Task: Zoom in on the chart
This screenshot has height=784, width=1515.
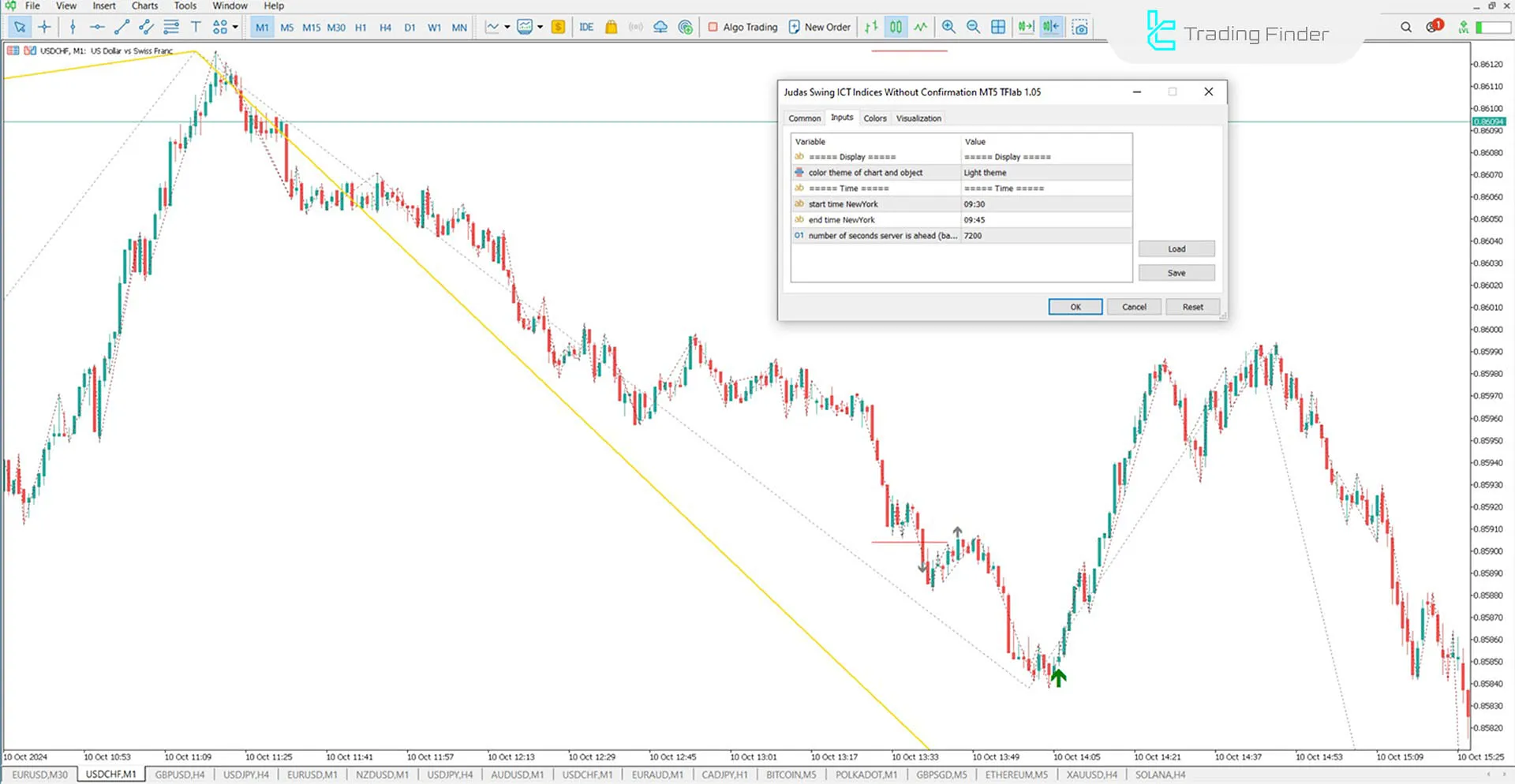Action: 948,26
